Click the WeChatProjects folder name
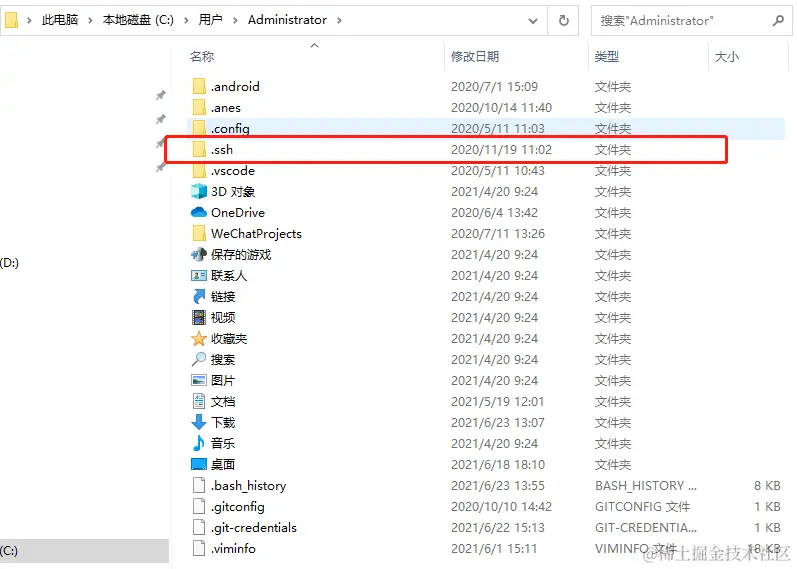This screenshot has width=797, height=569. click(x=256, y=233)
